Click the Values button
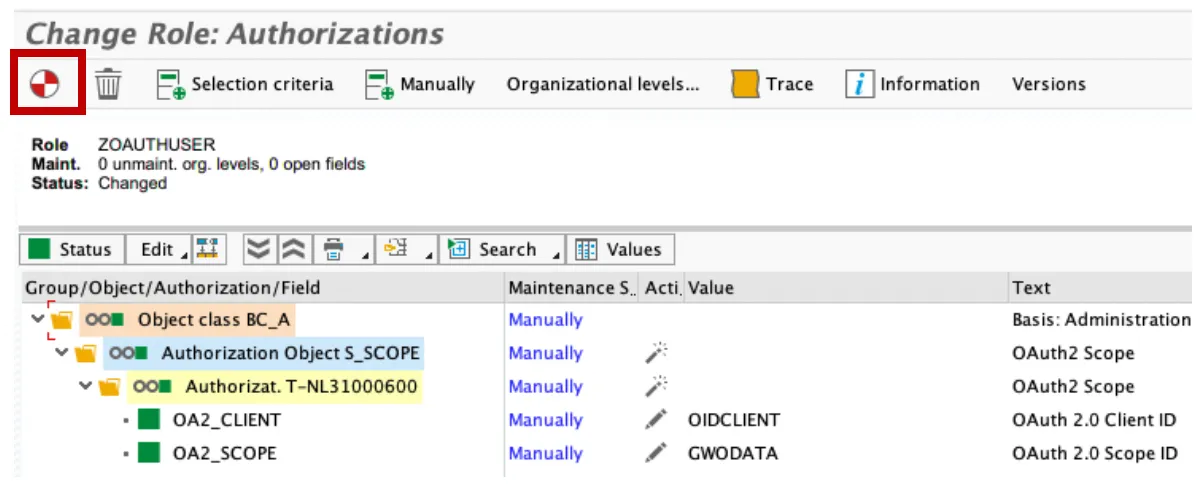The width and height of the screenshot is (1202, 488). (619, 250)
